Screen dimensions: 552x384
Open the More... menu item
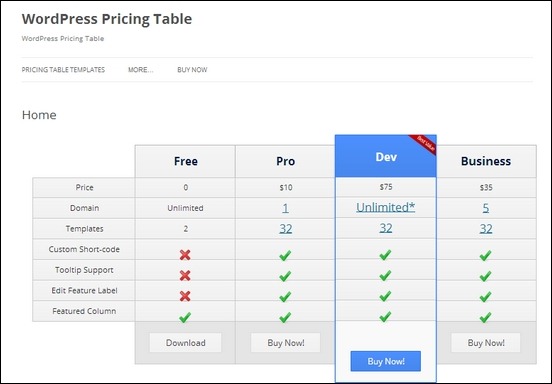point(140,70)
